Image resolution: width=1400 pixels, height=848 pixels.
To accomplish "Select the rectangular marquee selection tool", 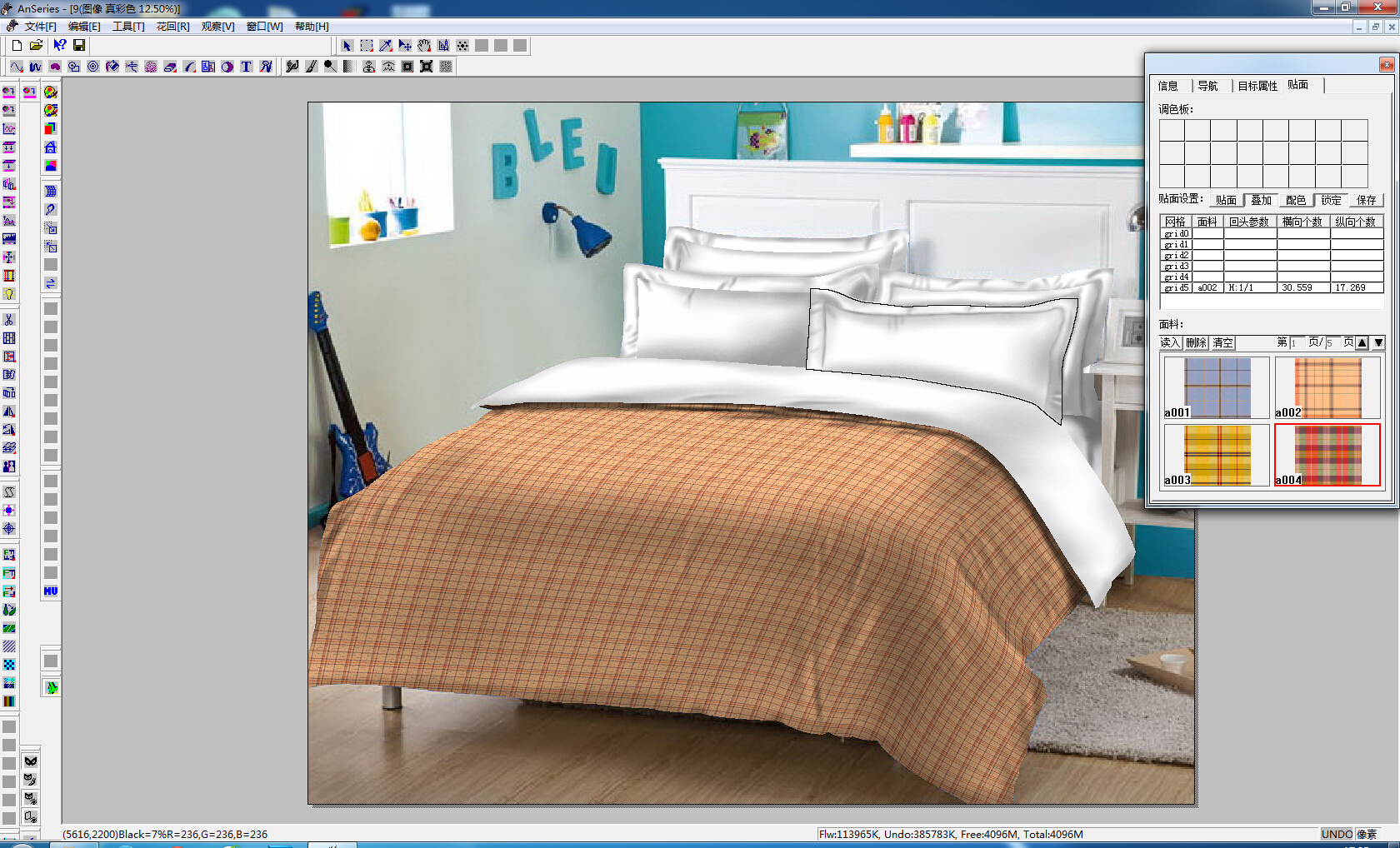I will pos(367,46).
